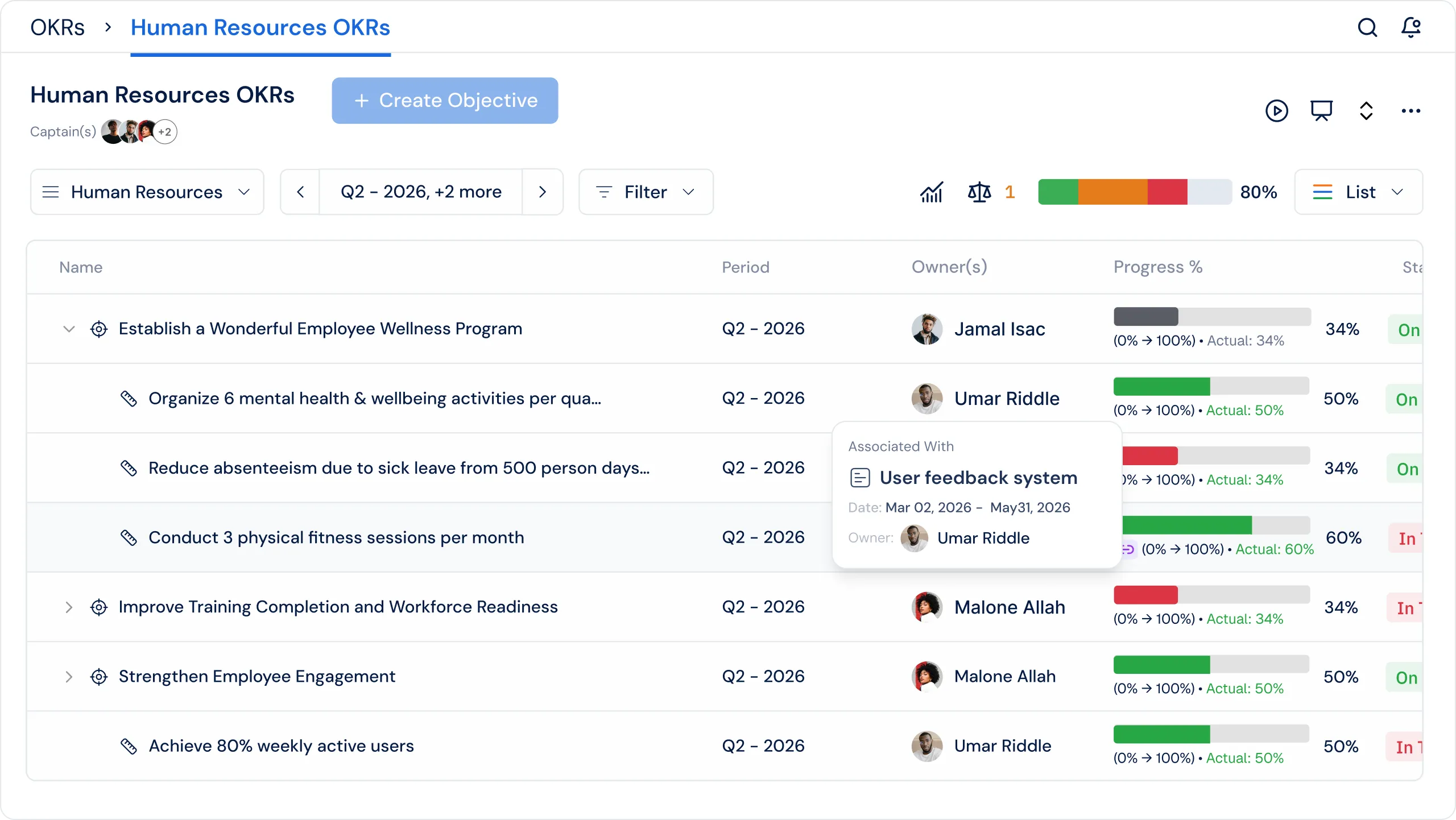Open the List view dropdown
1456x820 pixels.
point(1358,192)
